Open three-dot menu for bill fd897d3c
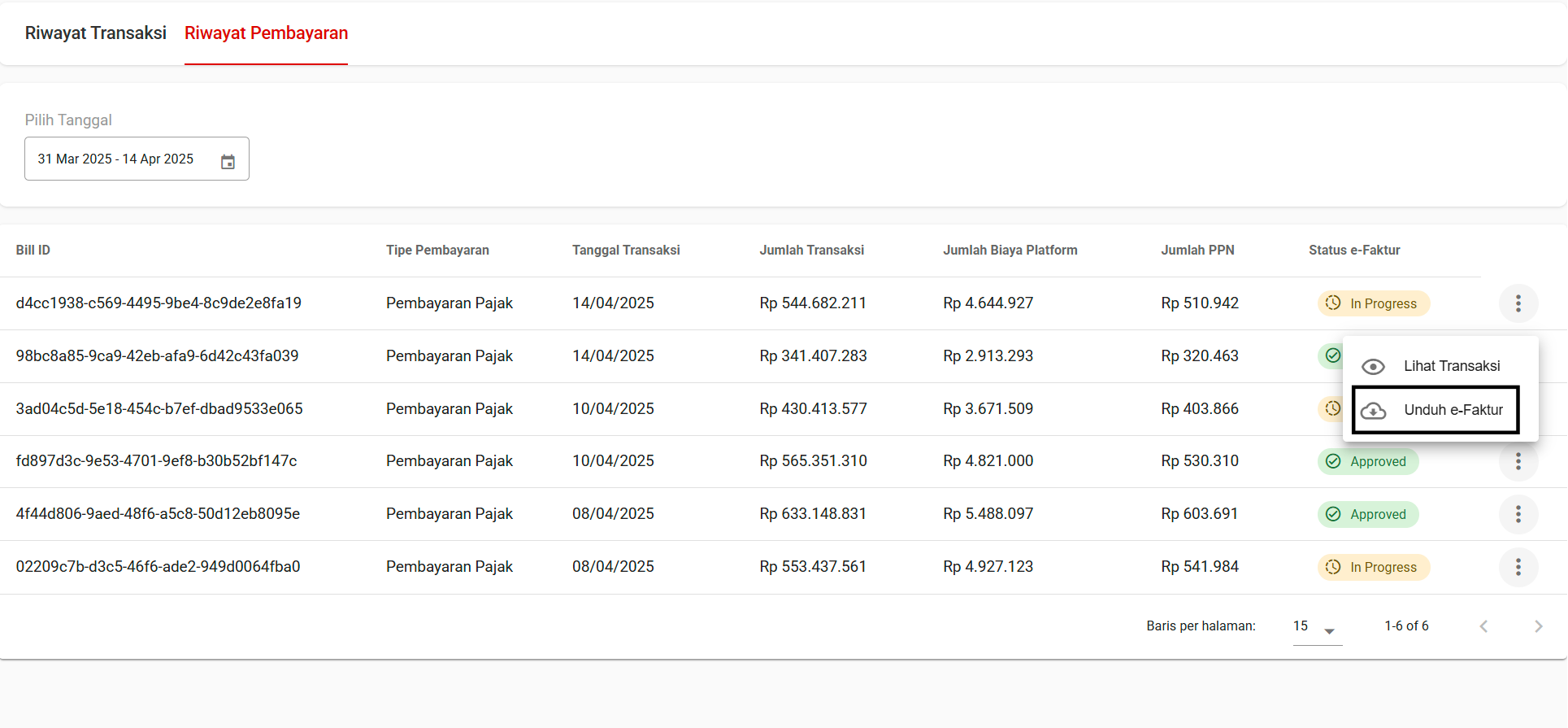The width and height of the screenshot is (1568, 728). (x=1518, y=461)
